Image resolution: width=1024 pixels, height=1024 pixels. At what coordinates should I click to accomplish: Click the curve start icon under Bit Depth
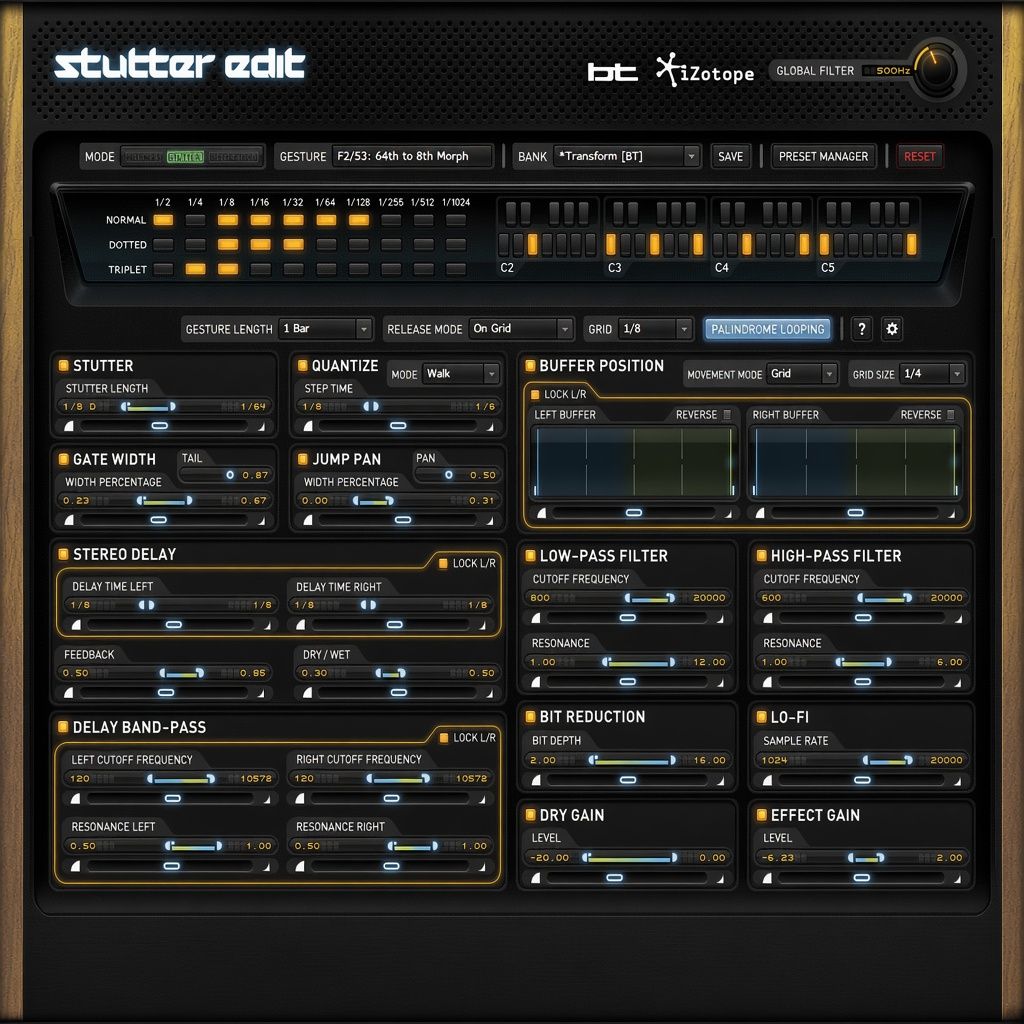tap(536, 780)
